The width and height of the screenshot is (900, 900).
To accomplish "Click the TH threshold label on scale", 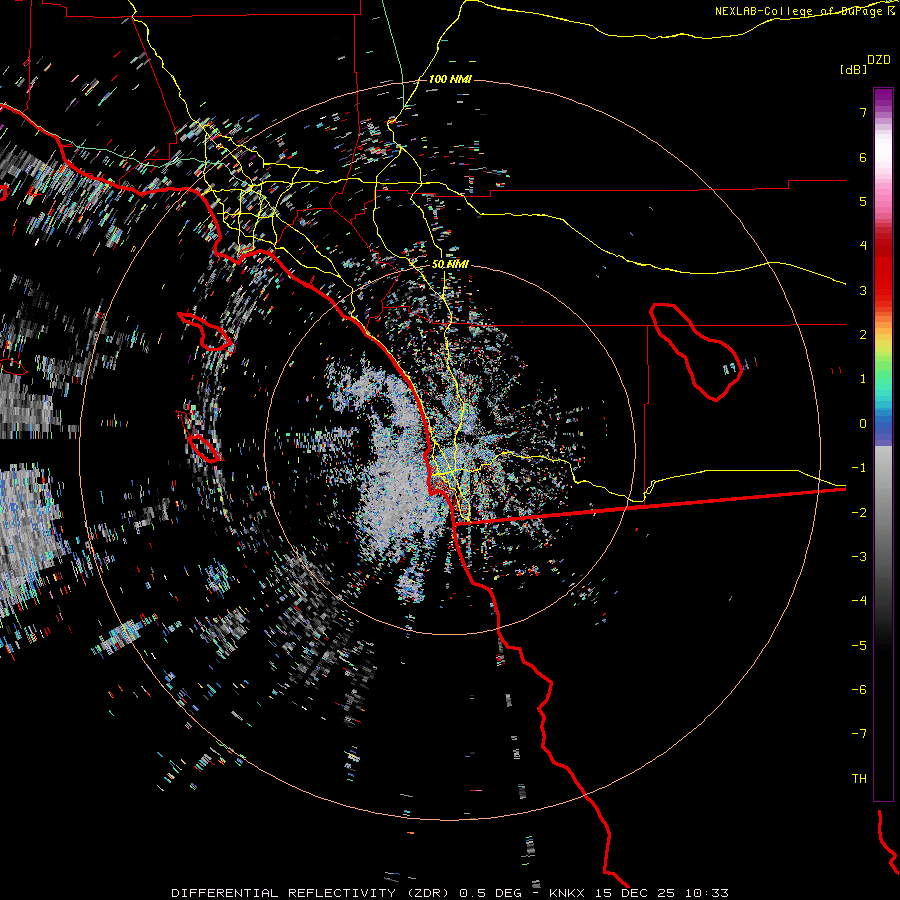I will pos(859,779).
